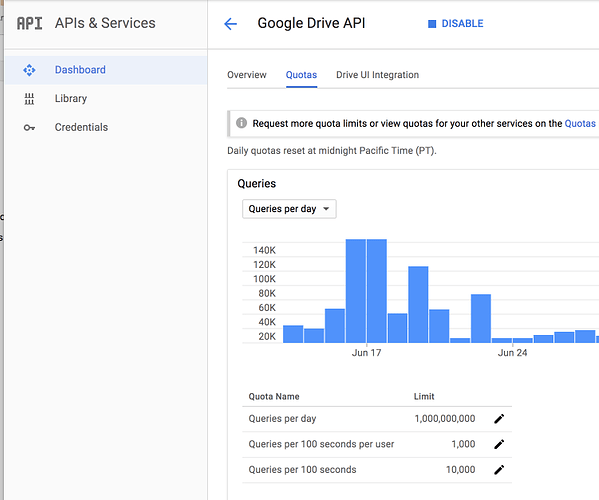The image size is (599, 500).
Task: Click the Credentials key icon
Action: pos(29,128)
